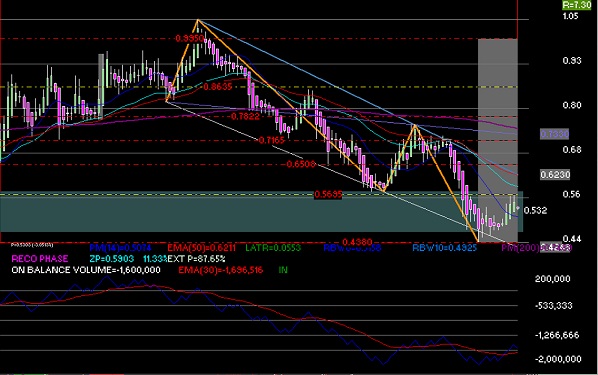This screenshot has width=598, height=375.
Task: Select the 0.80 price axis label
Action: pyautogui.click(x=572, y=105)
